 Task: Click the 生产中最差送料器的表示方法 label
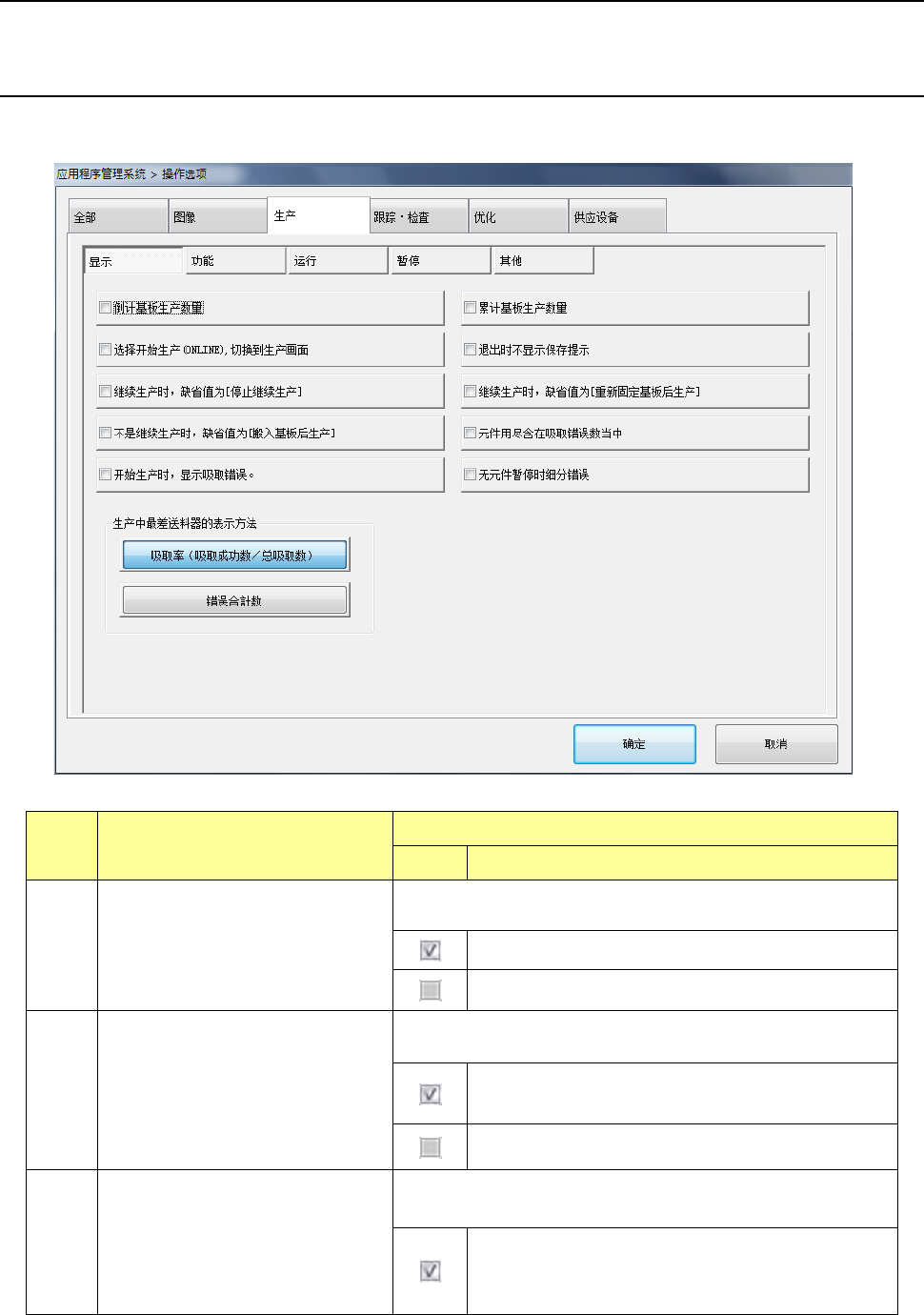pos(185,523)
